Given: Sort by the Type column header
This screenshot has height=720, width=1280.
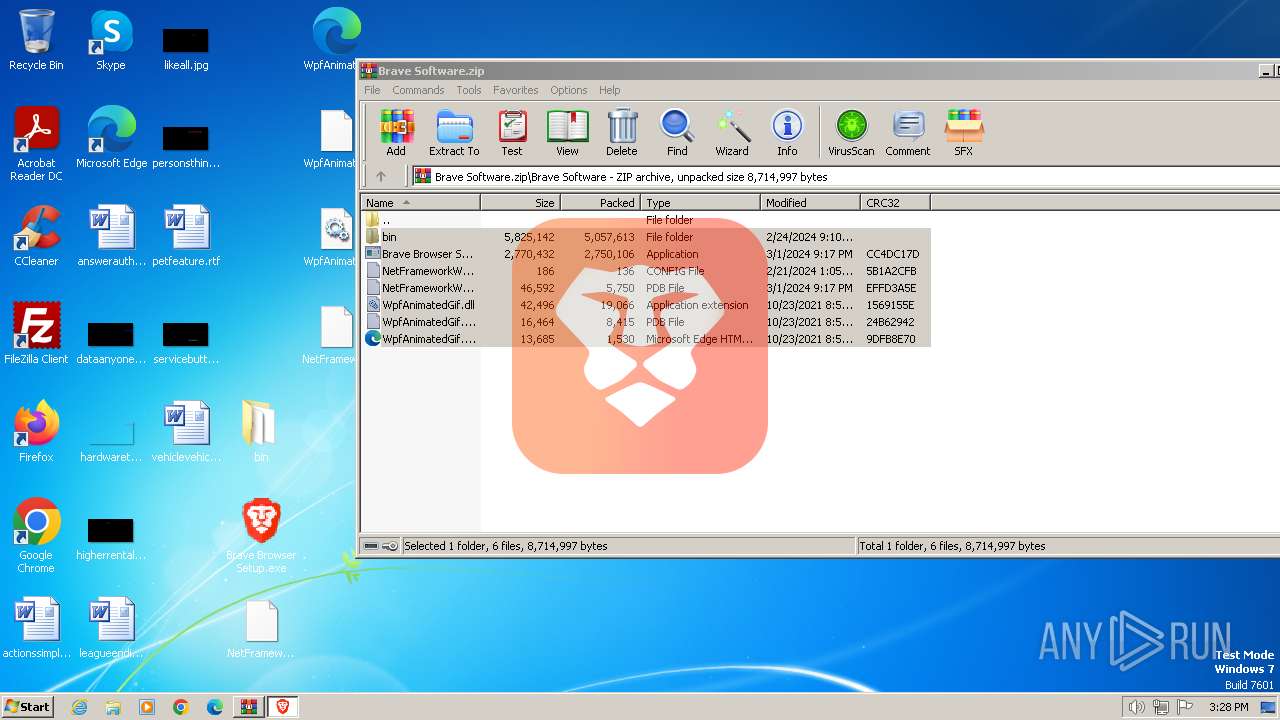Looking at the screenshot, I should (x=700, y=203).
